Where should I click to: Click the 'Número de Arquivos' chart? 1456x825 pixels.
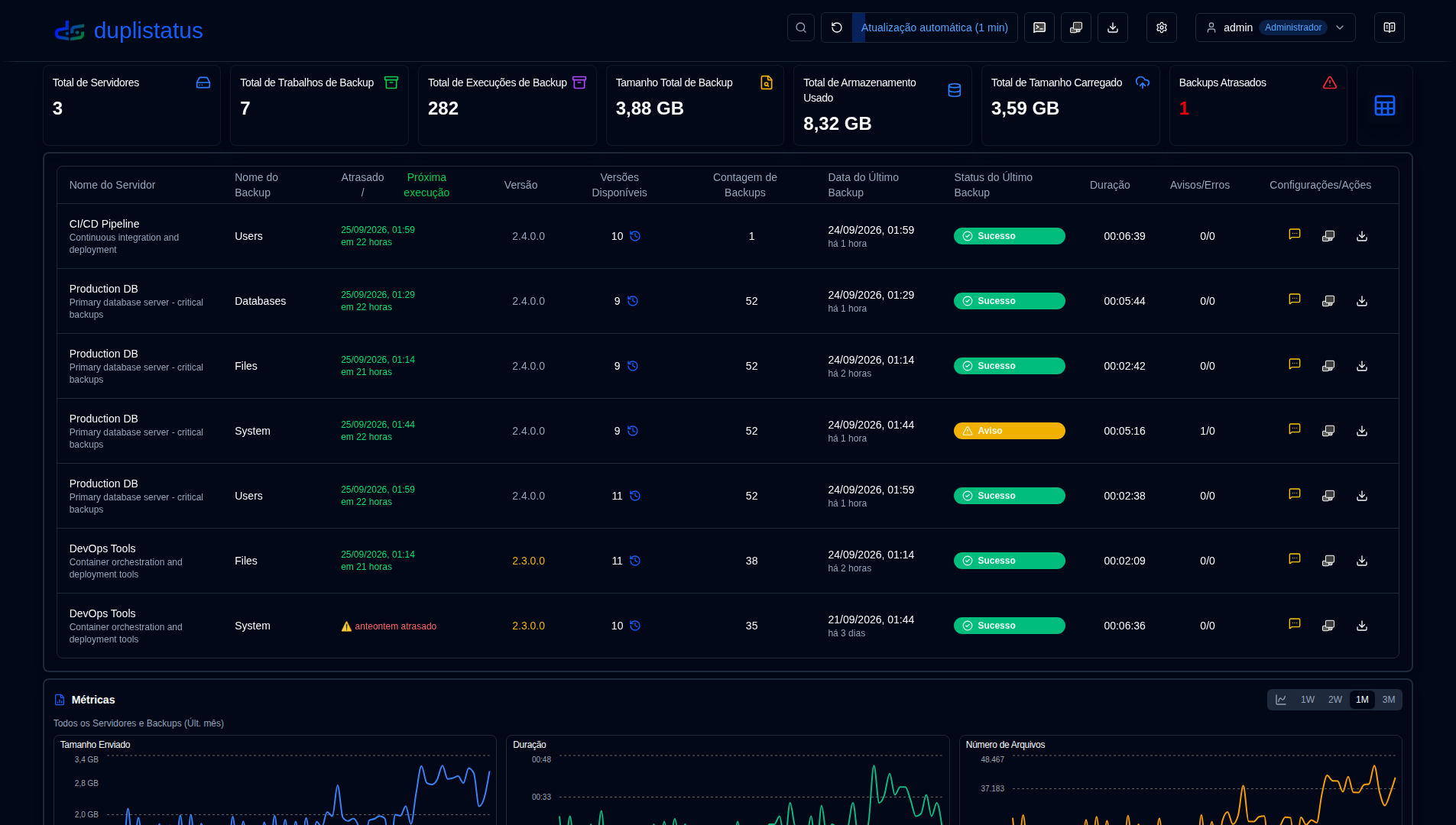point(1181,781)
